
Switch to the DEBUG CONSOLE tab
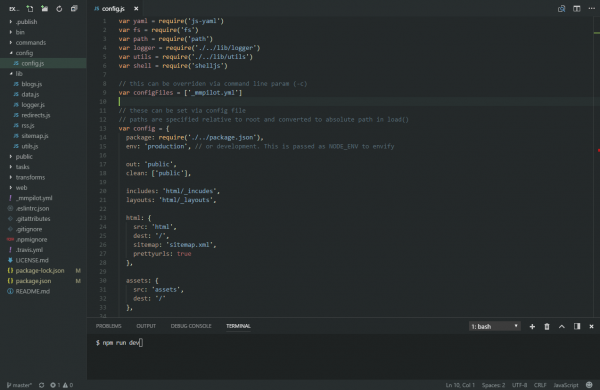pos(191,326)
